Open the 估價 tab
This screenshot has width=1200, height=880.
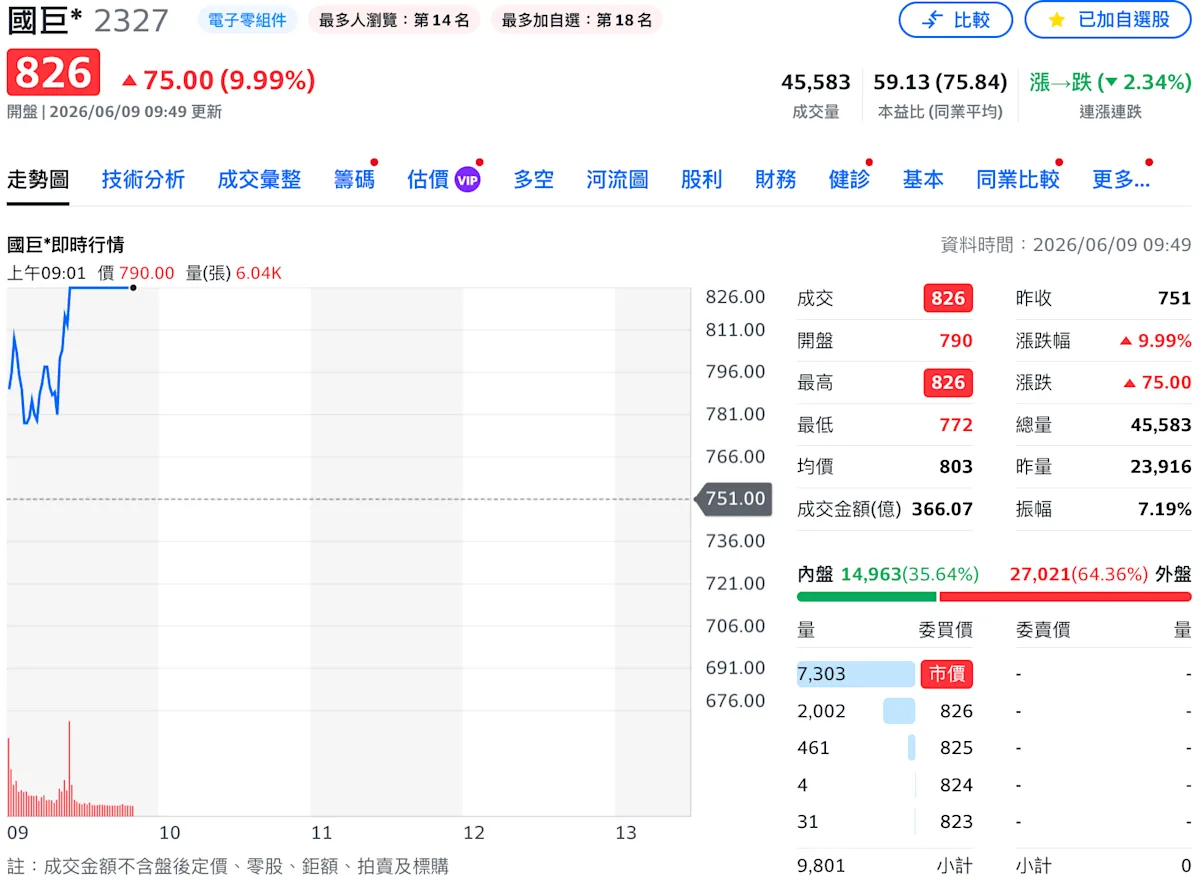pyautogui.click(x=428, y=180)
